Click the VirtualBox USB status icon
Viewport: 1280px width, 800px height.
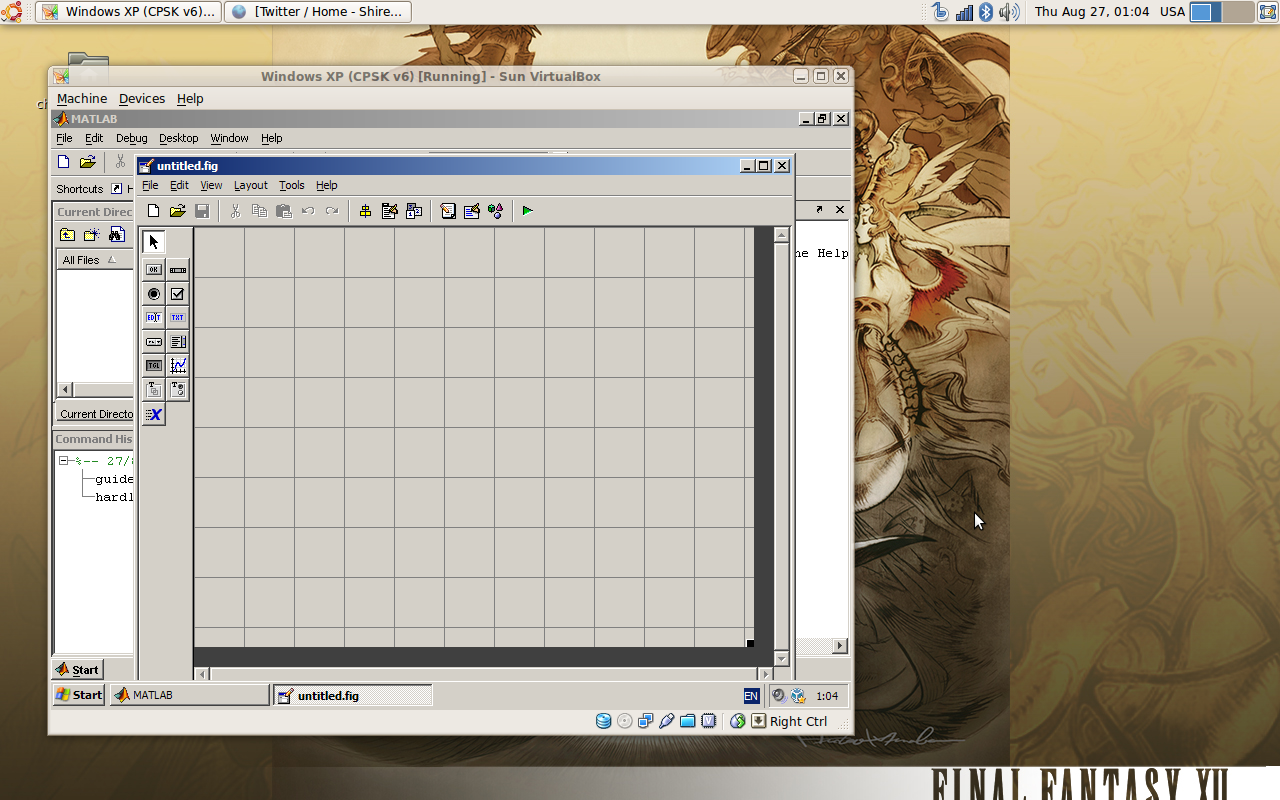pos(666,721)
